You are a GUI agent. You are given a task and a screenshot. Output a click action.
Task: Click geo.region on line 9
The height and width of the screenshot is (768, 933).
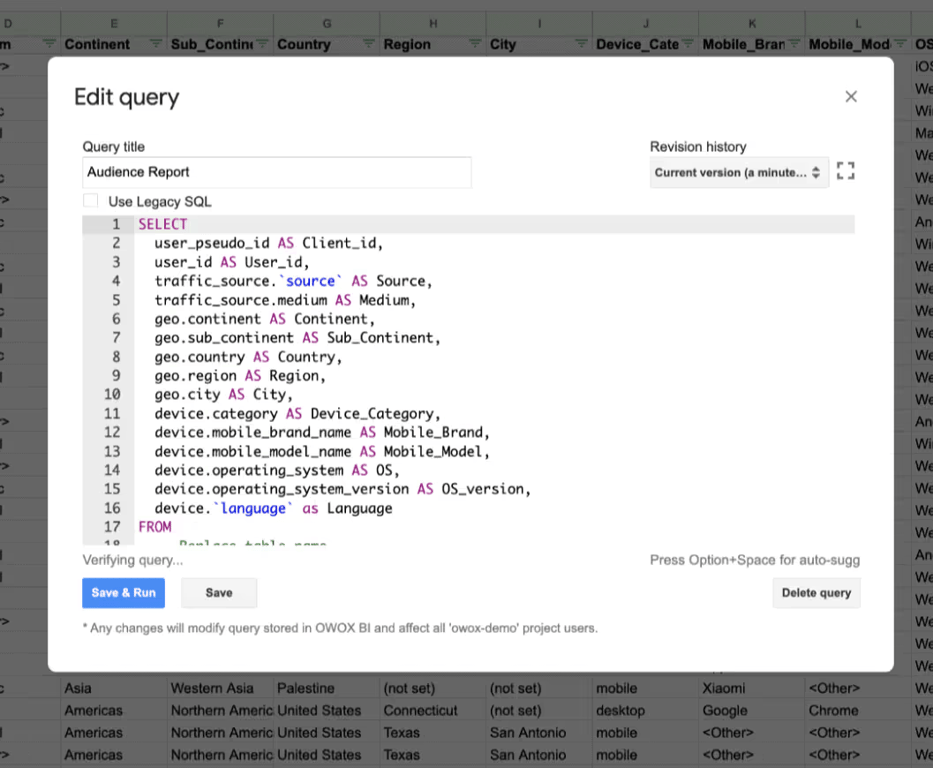[196, 376]
